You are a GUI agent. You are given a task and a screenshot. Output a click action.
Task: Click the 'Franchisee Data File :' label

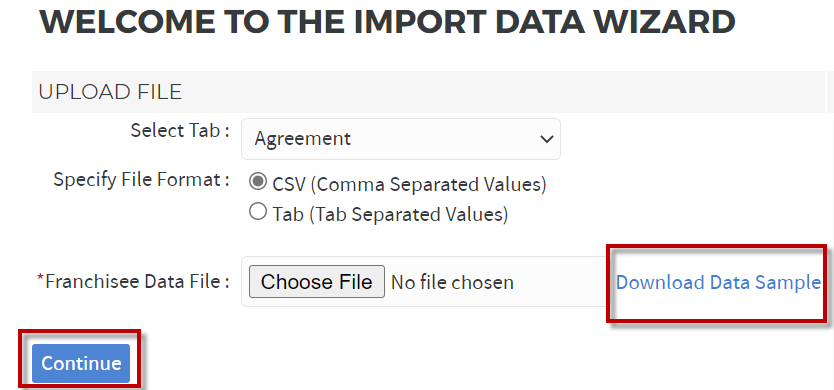point(137,281)
